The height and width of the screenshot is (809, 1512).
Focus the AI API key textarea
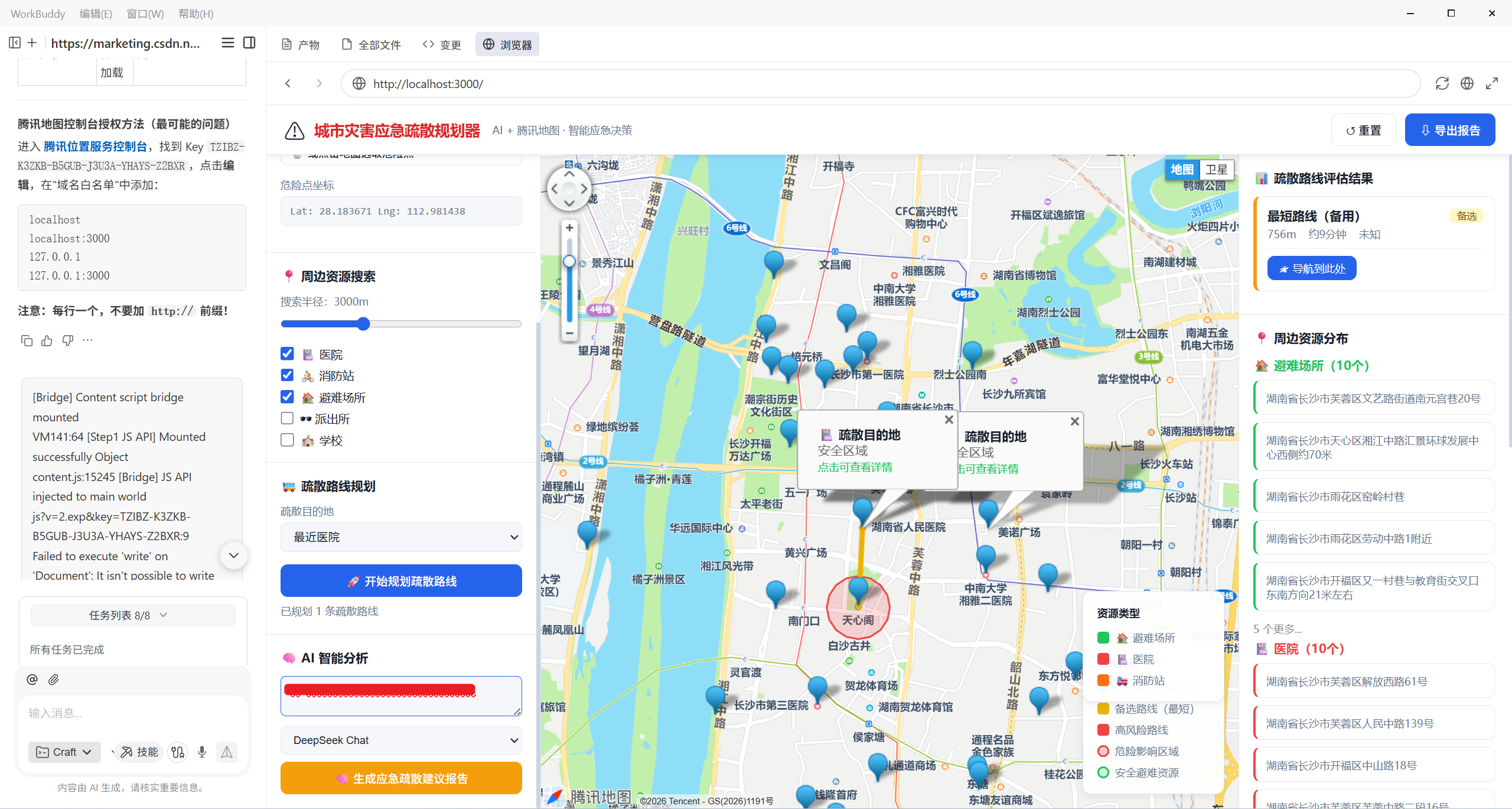click(x=401, y=696)
